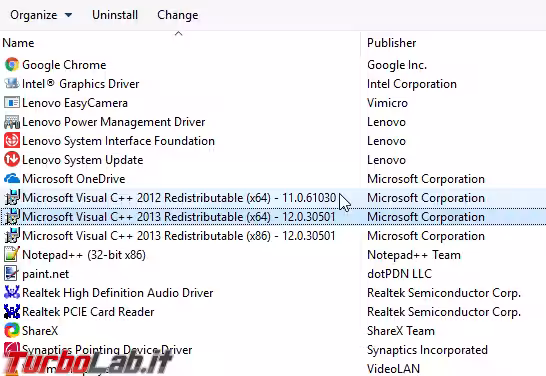This screenshot has width=546, height=376.
Task: Click the Visual C++ 2012 x64 installer icon
Action: point(12,197)
